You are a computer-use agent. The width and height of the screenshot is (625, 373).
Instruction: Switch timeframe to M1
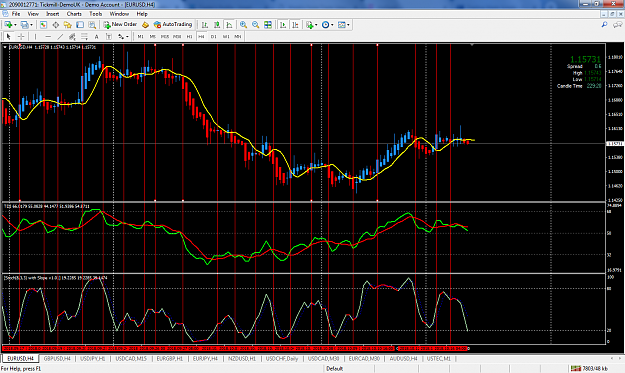[x=140, y=36]
